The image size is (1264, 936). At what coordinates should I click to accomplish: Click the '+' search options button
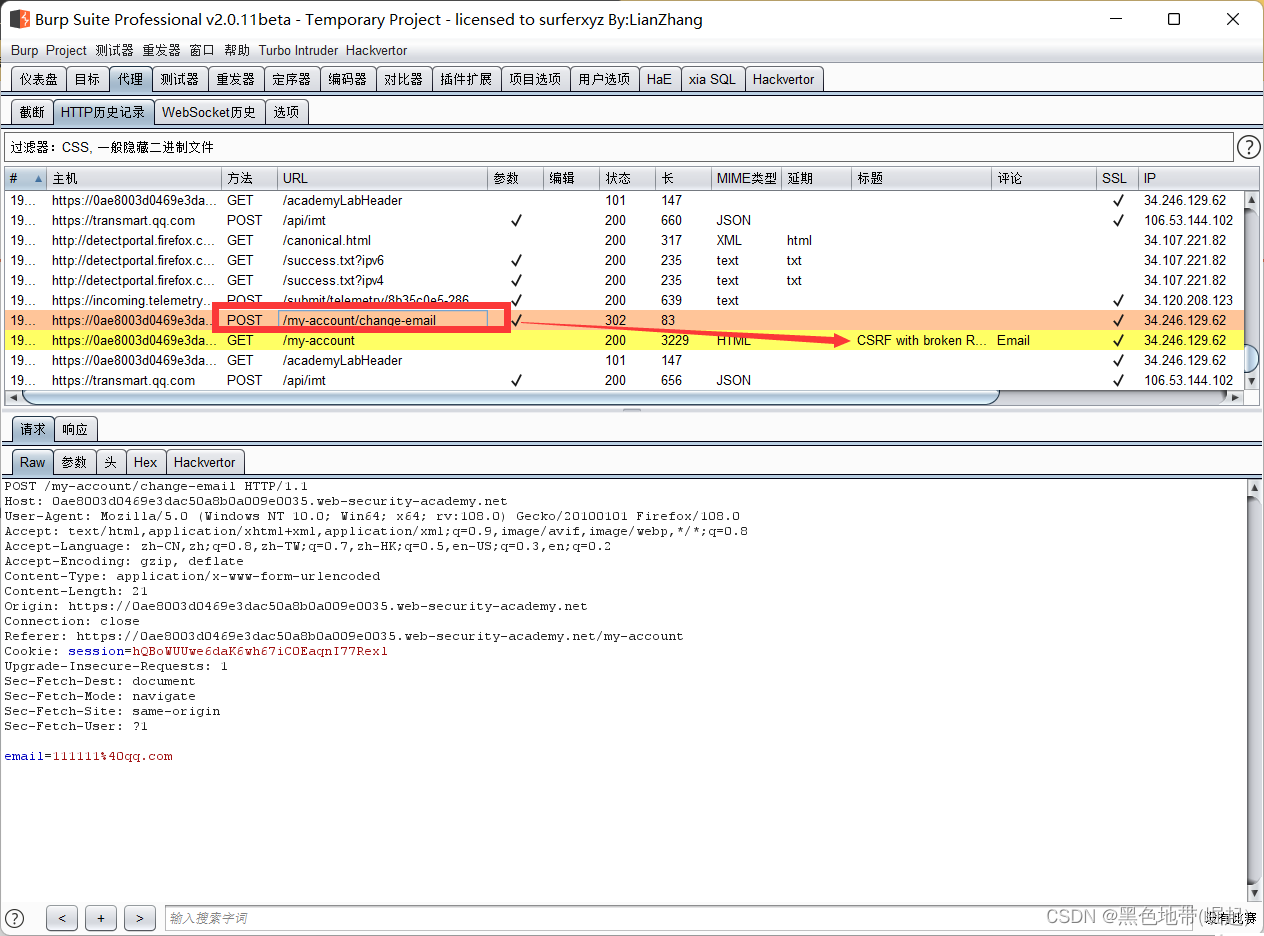pyautogui.click(x=101, y=918)
